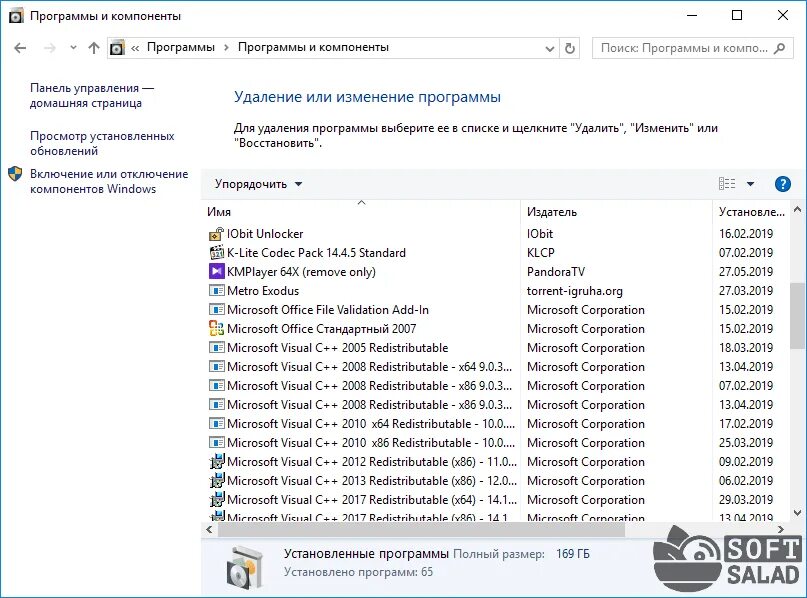This screenshot has width=807, height=598.
Task: Click the Microsoft Office Стандартный 2007 icon
Action: click(217, 328)
